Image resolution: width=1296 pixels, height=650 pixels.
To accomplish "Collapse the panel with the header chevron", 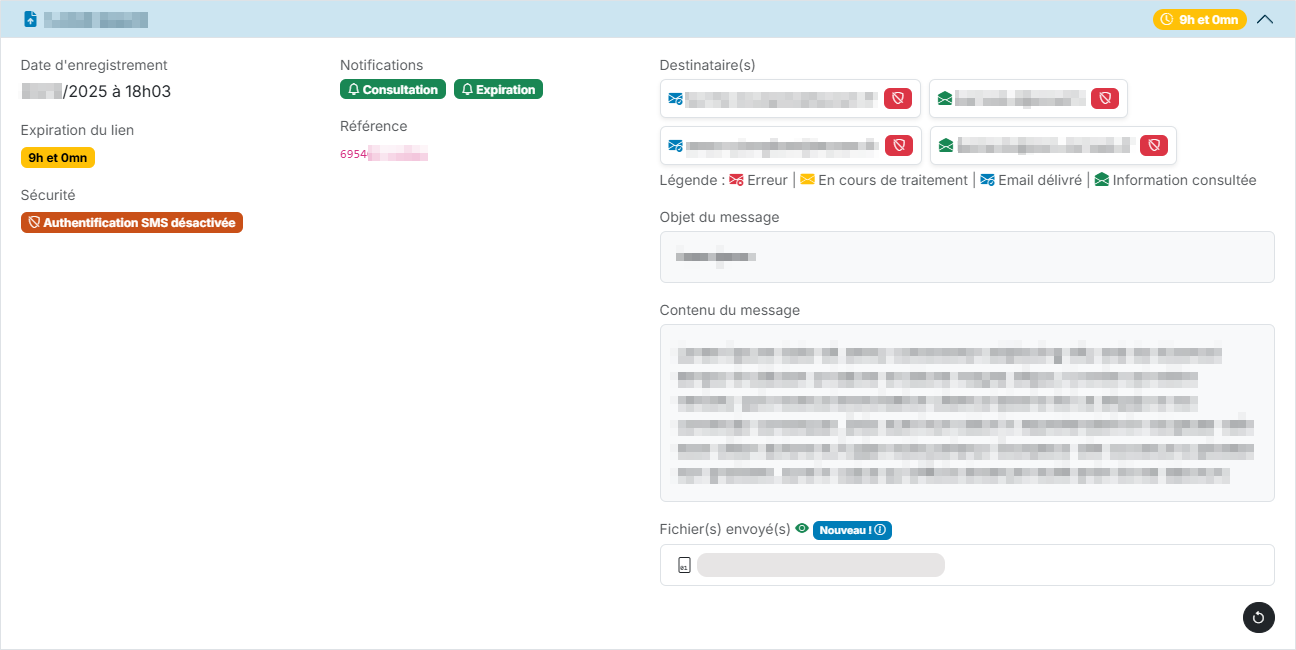I will pyautogui.click(x=1265, y=19).
